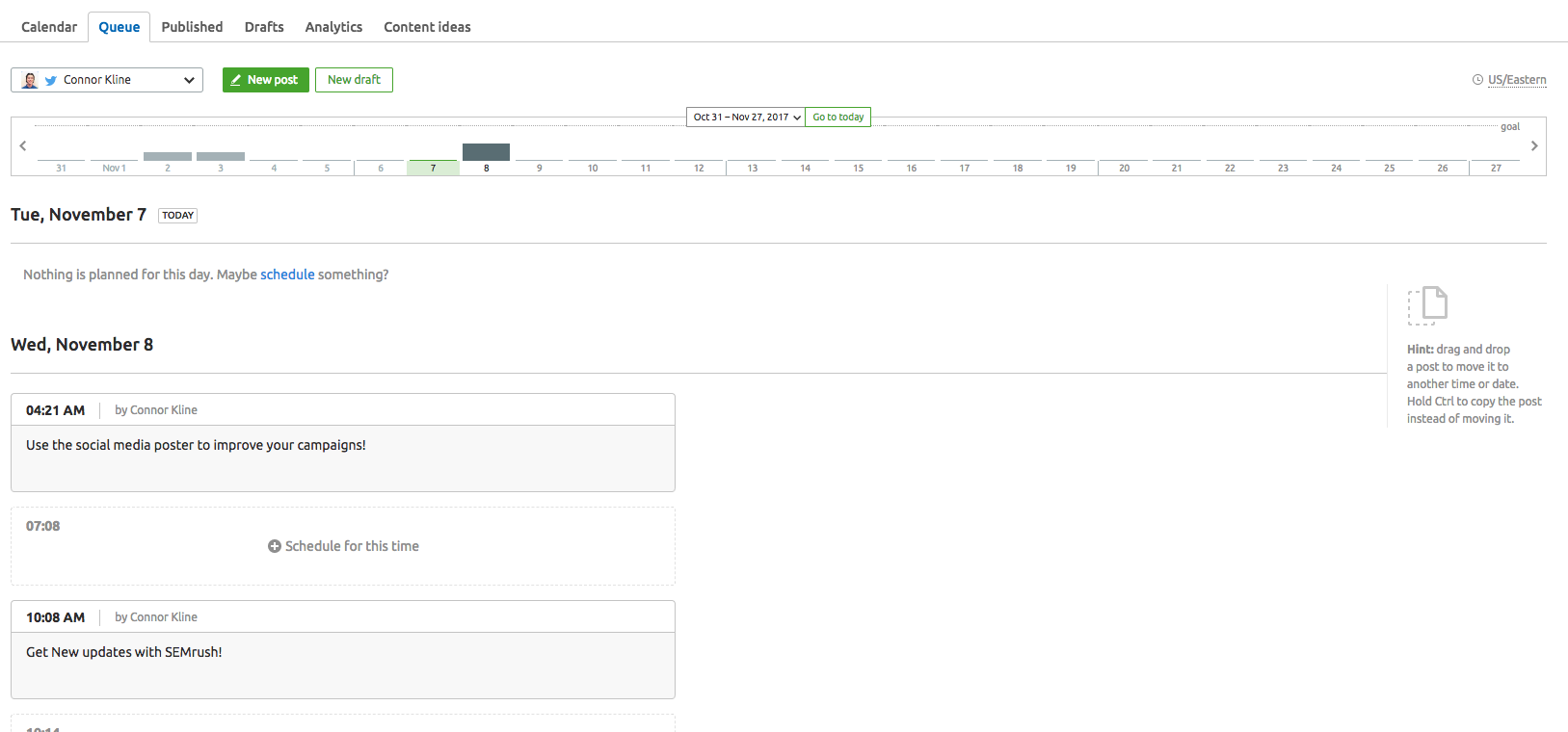Select the Queue tab
Viewport: 1568px width, 732px height.
(x=120, y=27)
